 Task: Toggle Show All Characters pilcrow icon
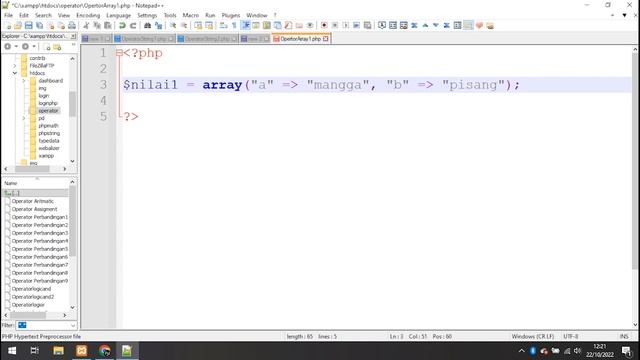[234, 25]
